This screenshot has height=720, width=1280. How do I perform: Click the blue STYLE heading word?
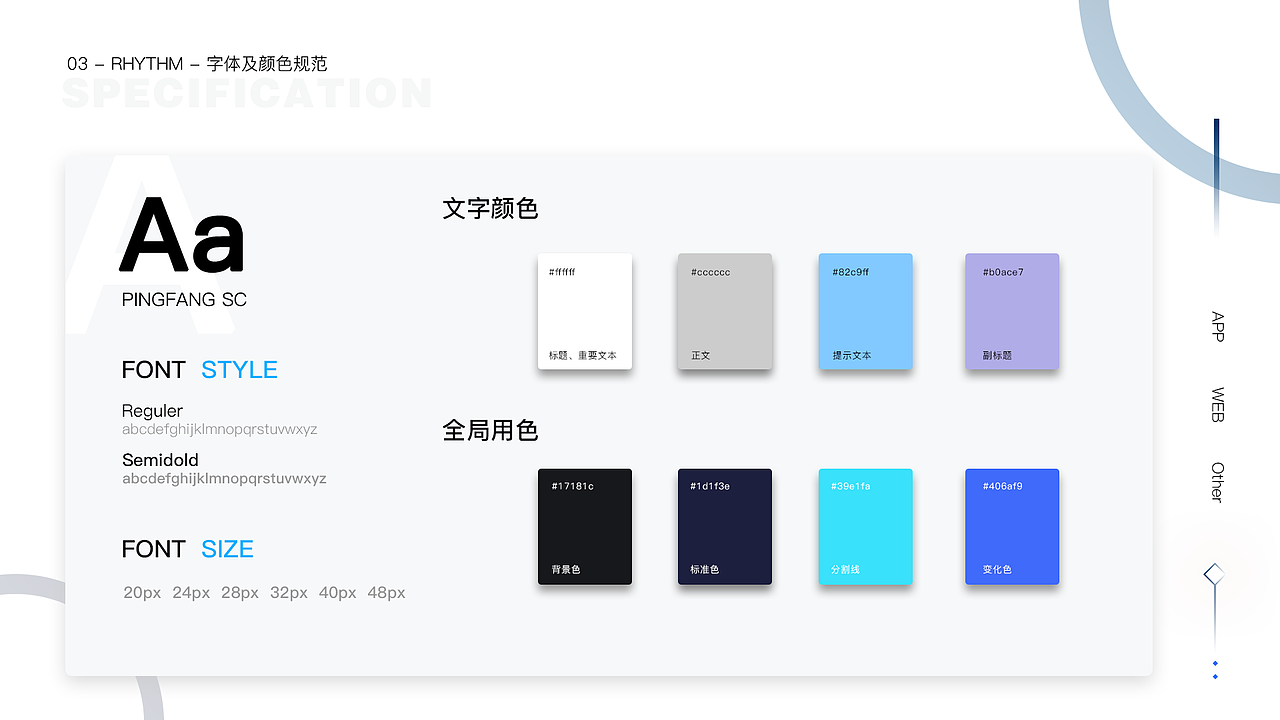[239, 370]
